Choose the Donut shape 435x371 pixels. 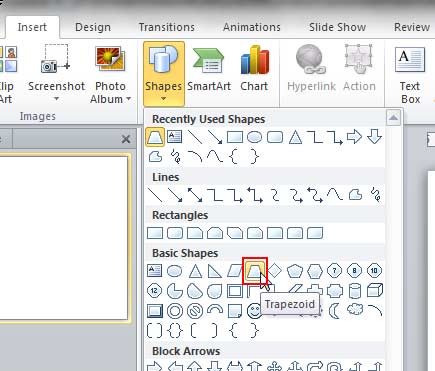(x=175, y=311)
